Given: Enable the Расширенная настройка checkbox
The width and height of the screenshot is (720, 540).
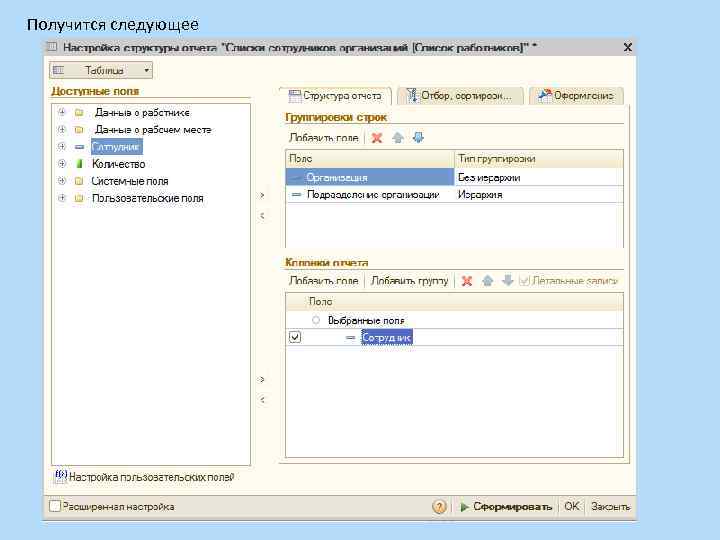Looking at the screenshot, I should tap(55, 506).
